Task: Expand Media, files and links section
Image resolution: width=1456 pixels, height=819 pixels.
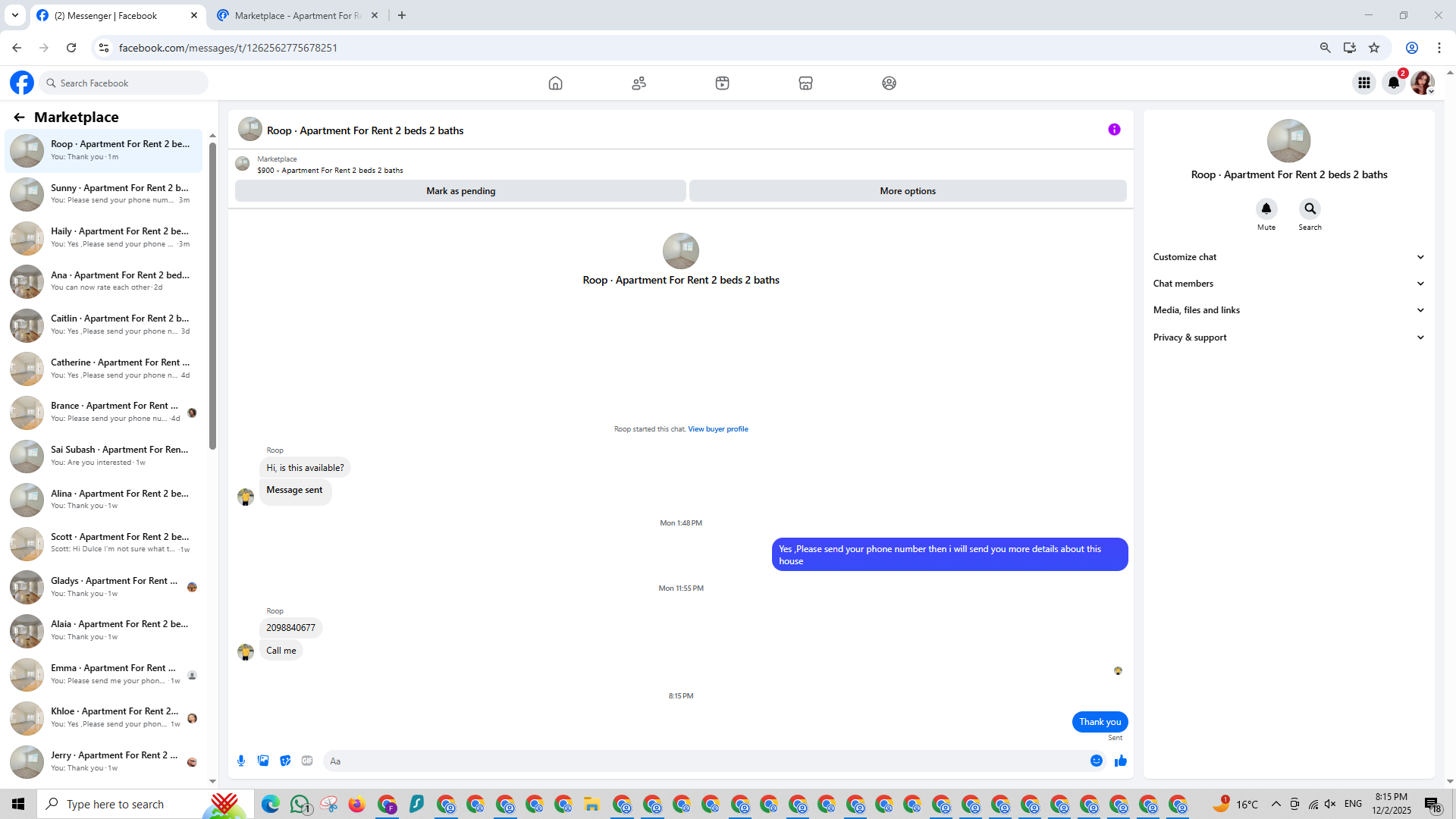Action: click(1288, 310)
